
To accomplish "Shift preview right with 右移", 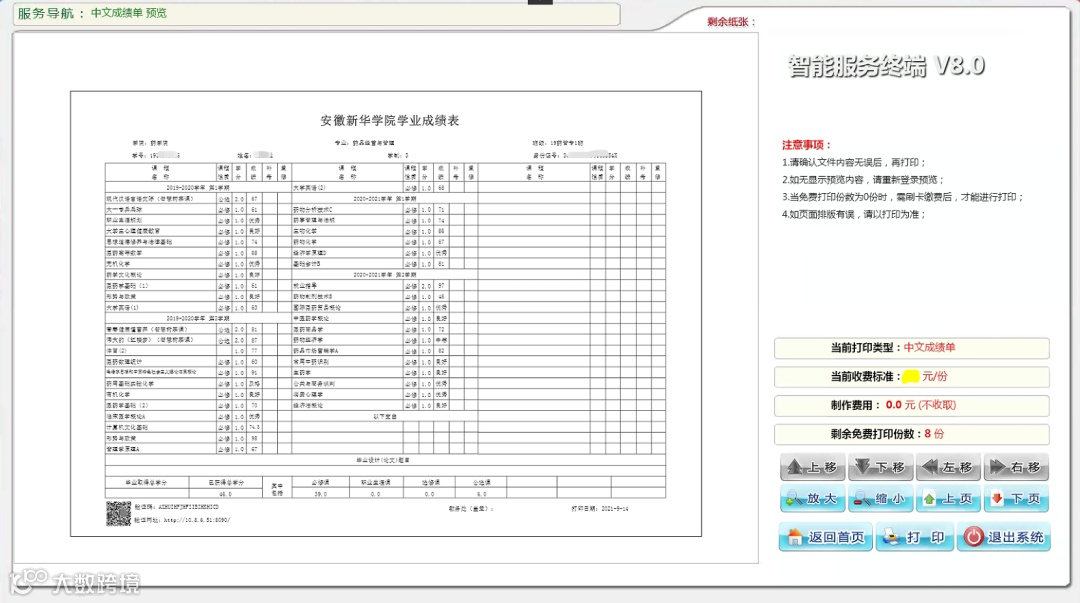I will [x=1016, y=467].
